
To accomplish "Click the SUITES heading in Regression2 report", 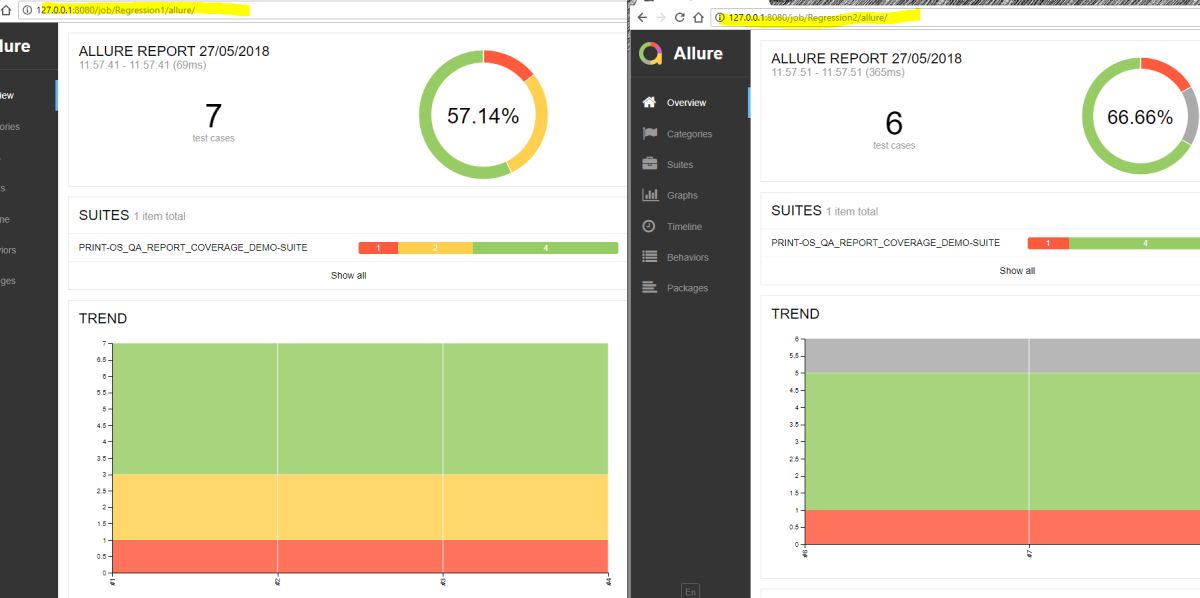I will point(796,210).
